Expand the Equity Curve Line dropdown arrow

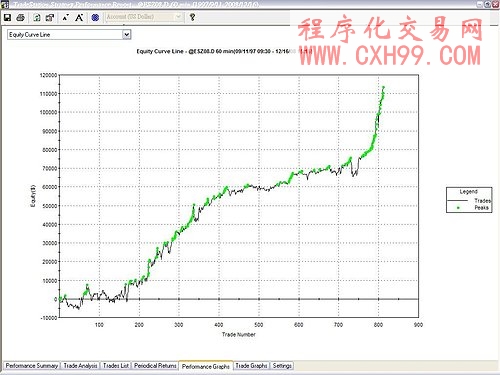pyautogui.click(x=126, y=35)
